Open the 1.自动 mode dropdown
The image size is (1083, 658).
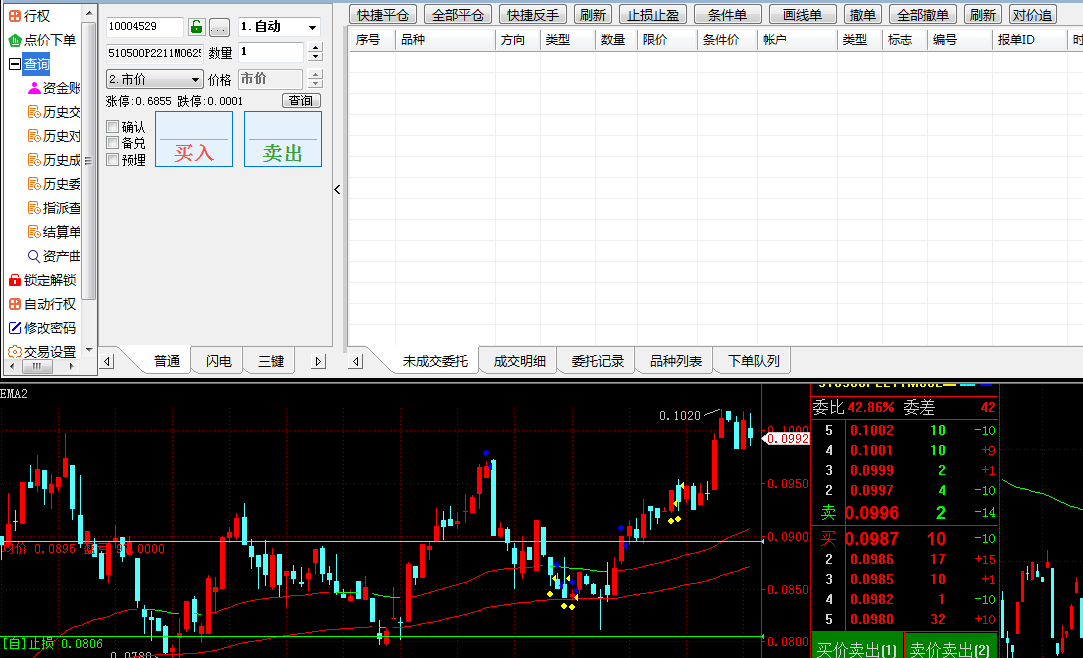279,27
